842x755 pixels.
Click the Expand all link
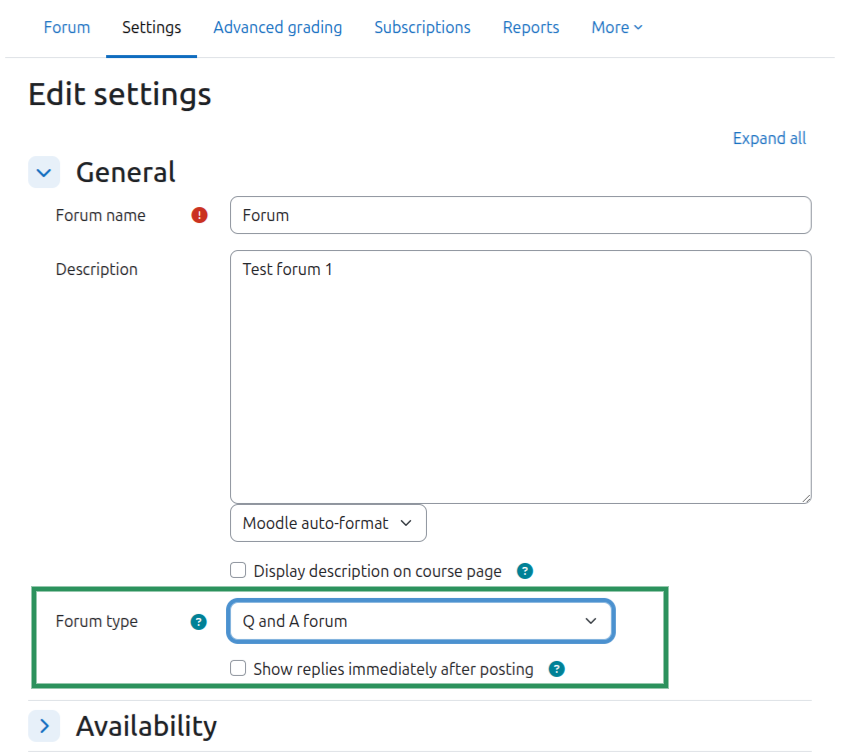coord(769,139)
